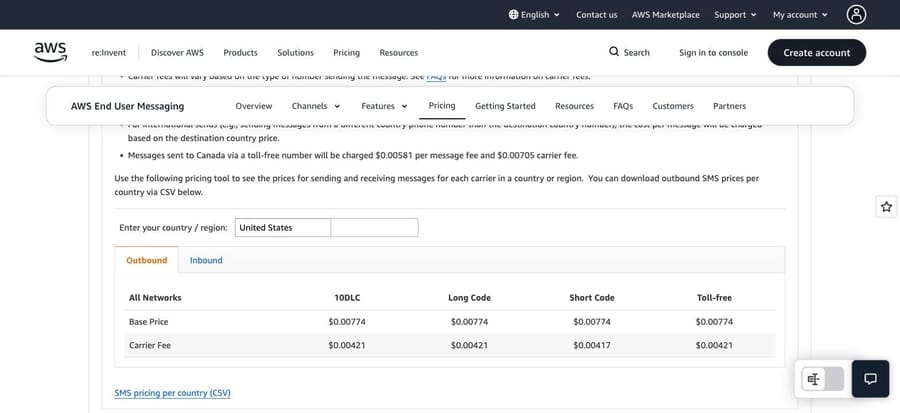Open Resources in the sub-navigation
Screen dimensions: 900x413
coord(575,106)
